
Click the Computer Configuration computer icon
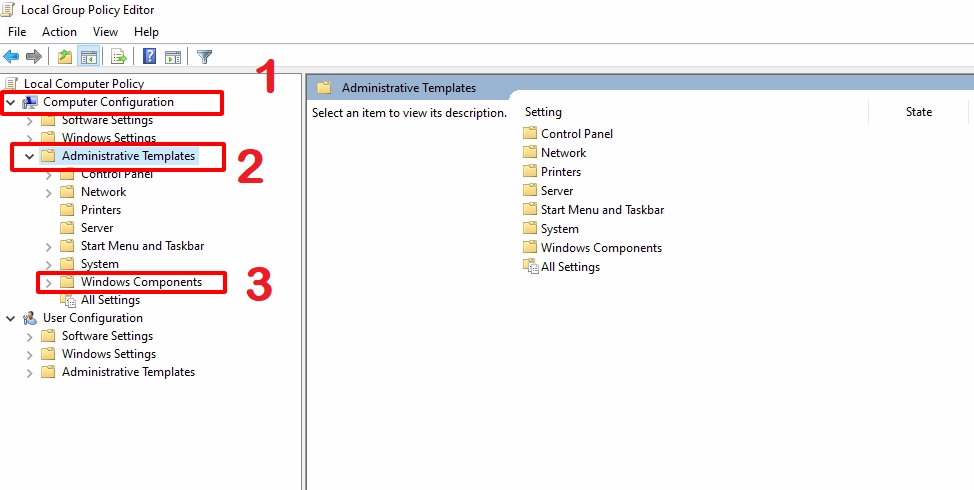point(30,102)
